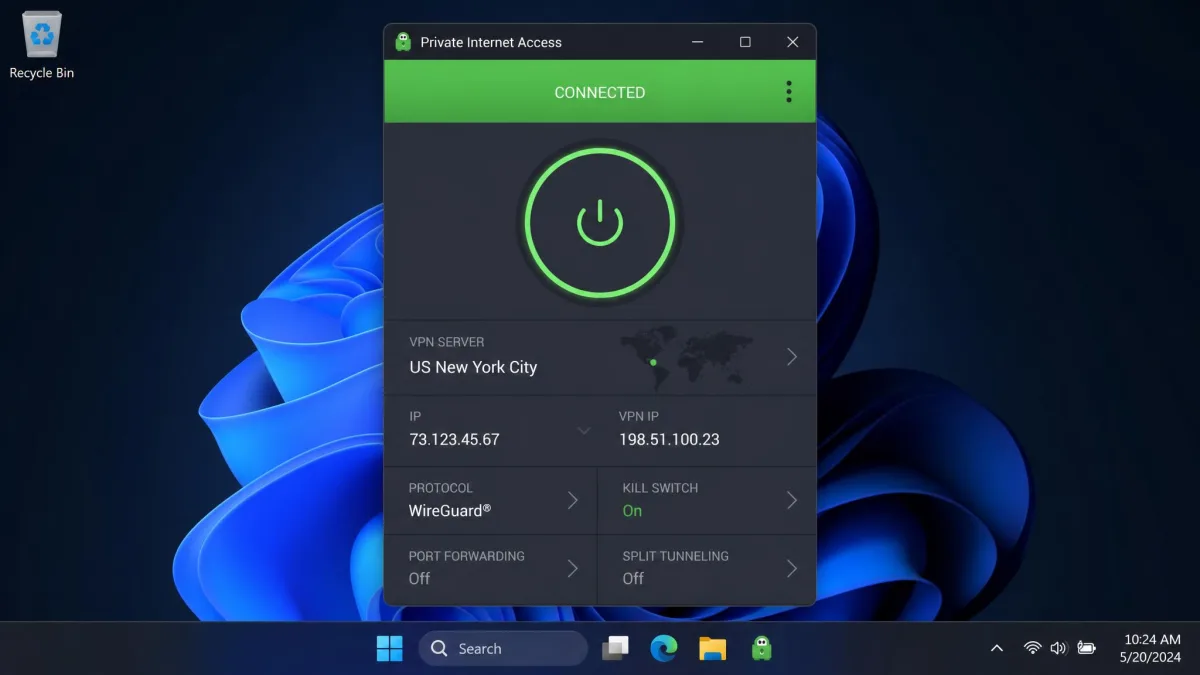Click the volume speaker tray icon

click(x=1059, y=648)
